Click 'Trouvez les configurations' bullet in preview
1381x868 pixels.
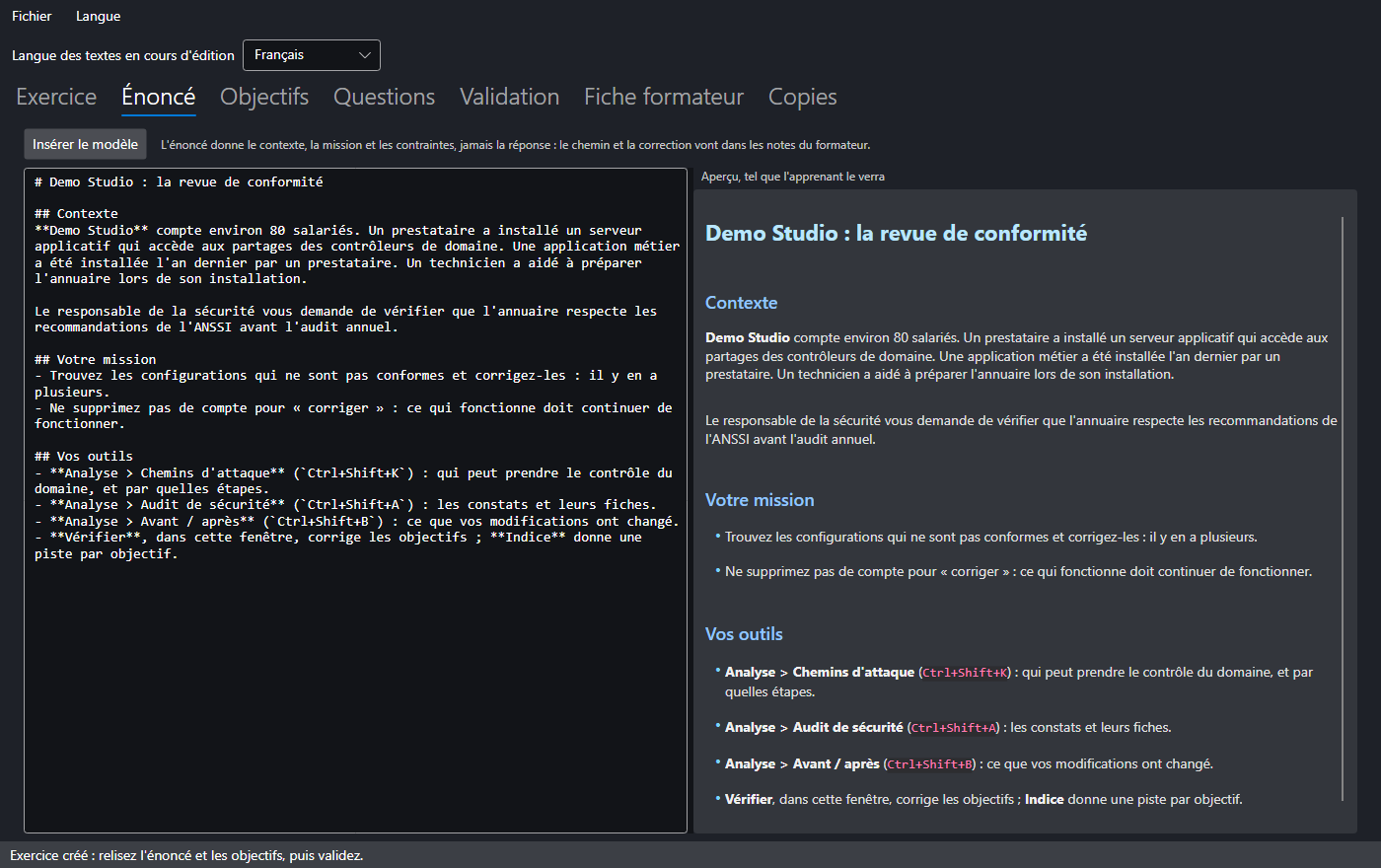click(990, 538)
